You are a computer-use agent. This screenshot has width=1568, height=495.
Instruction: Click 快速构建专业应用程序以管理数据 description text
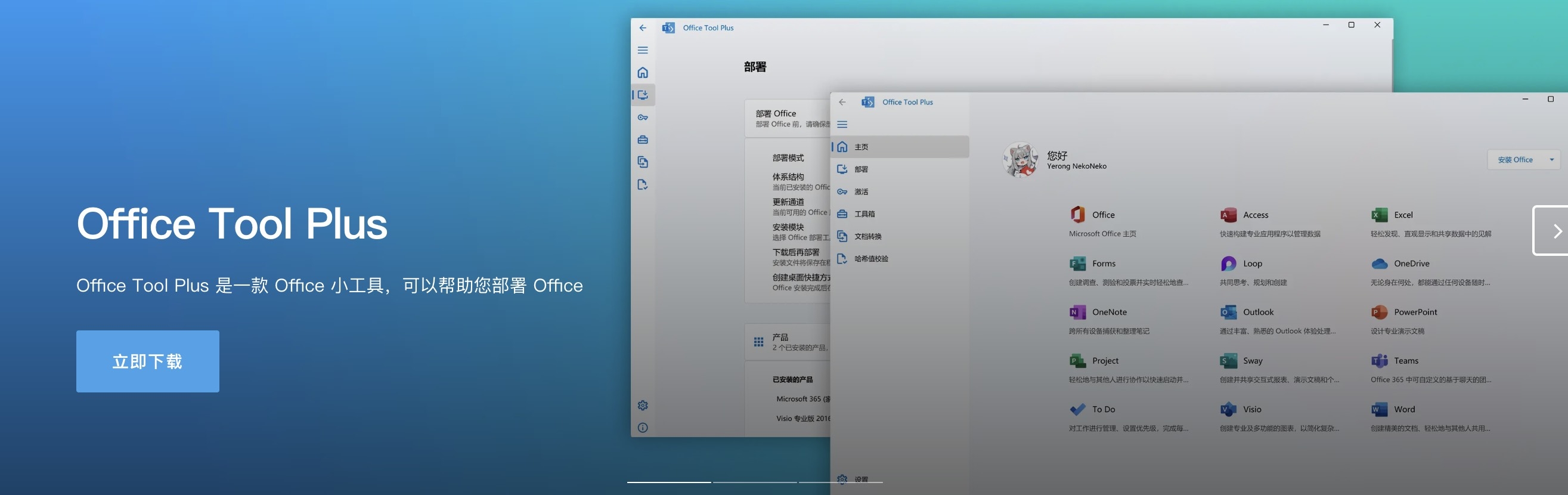tap(1270, 234)
